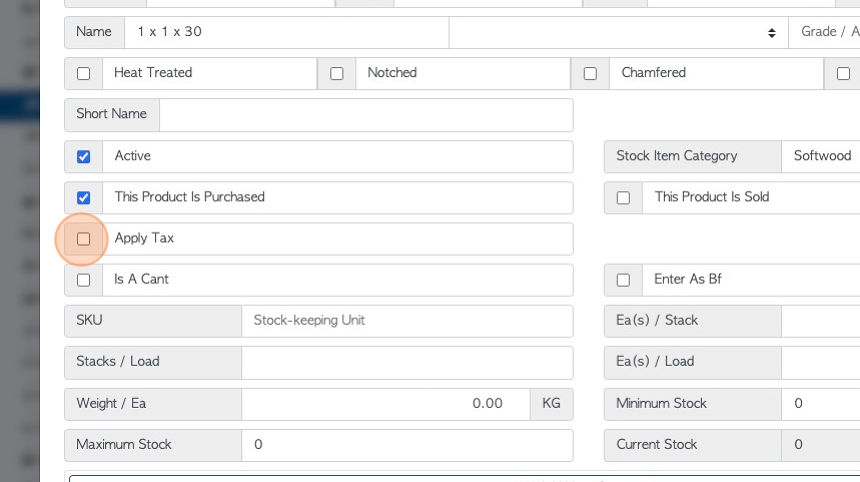Image resolution: width=860 pixels, height=482 pixels.
Task: Open the dropdown beside the Name field
Action: pos(618,32)
